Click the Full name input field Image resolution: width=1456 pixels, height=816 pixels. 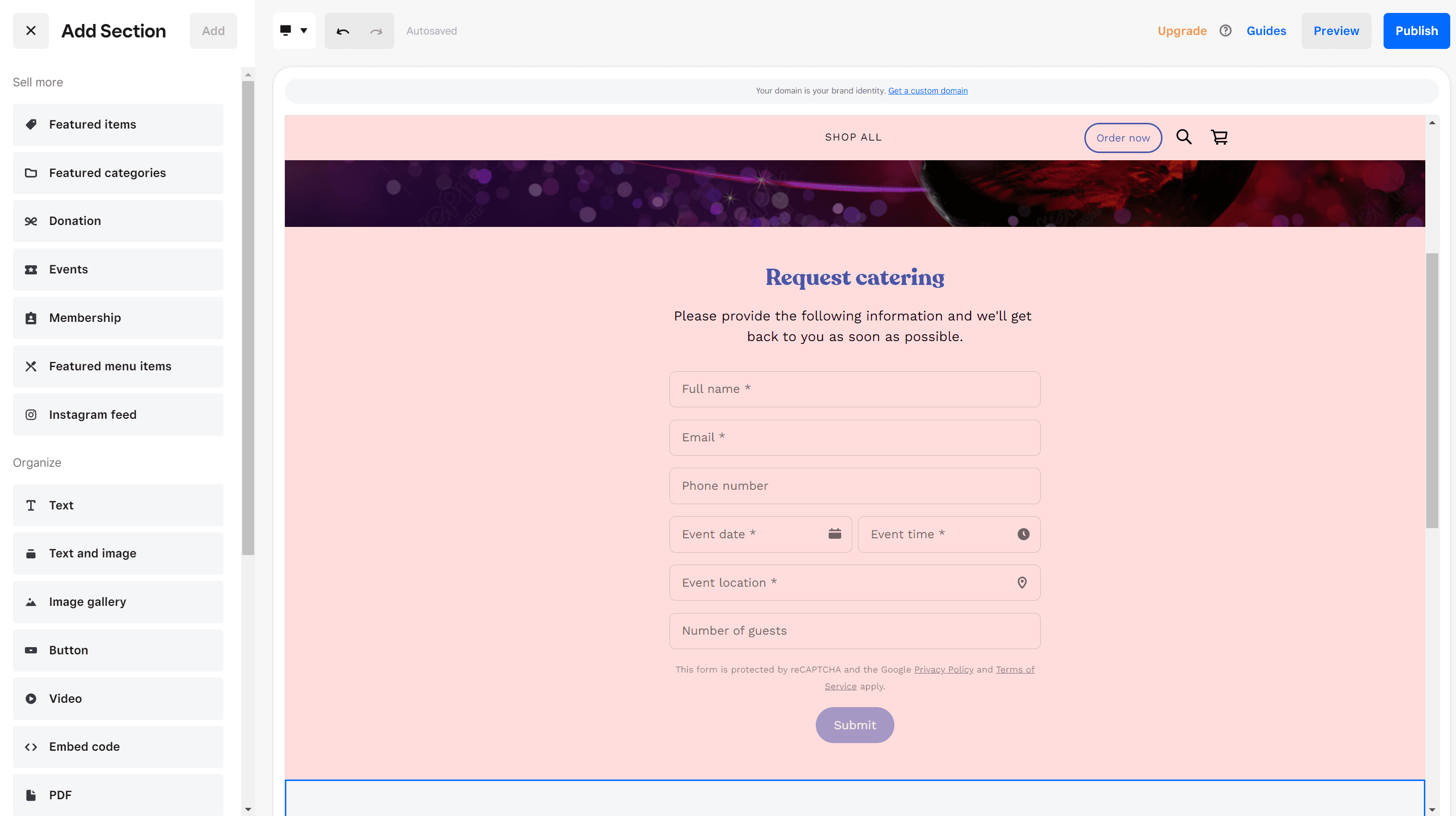pyautogui.click(x=854, y=389)
